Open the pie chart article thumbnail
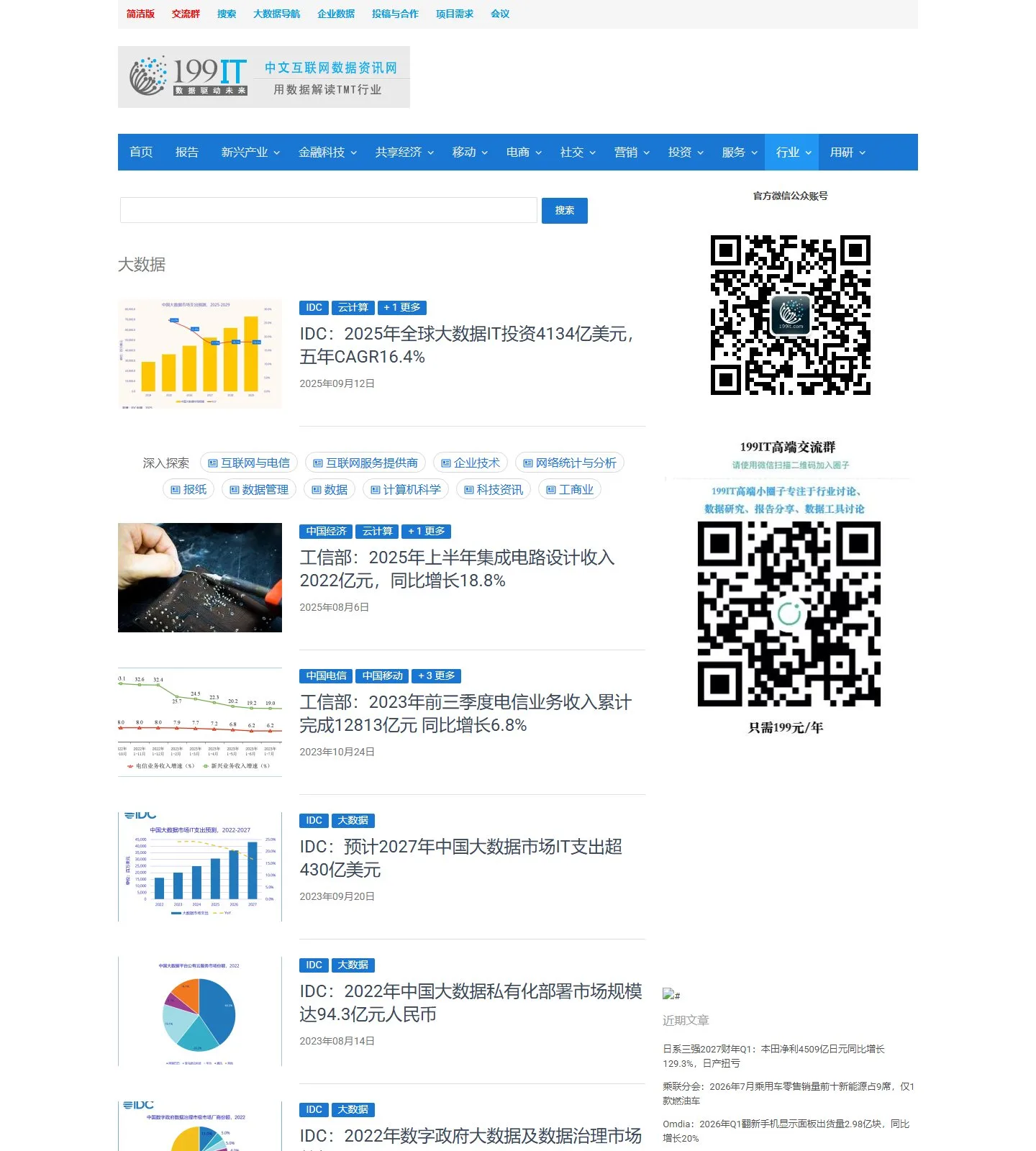1036x1151 pixels. [x=200, y=1011]
